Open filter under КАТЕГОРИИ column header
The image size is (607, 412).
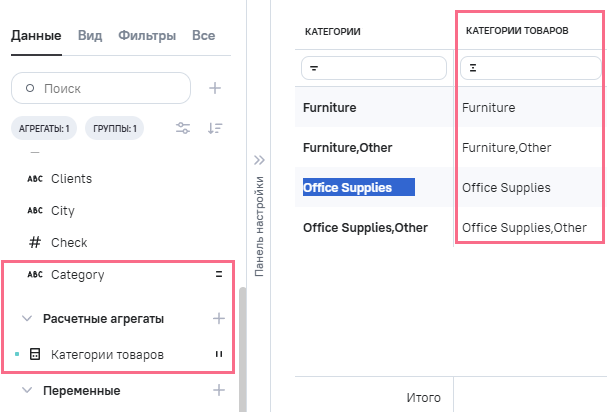(x=374, y=68)
